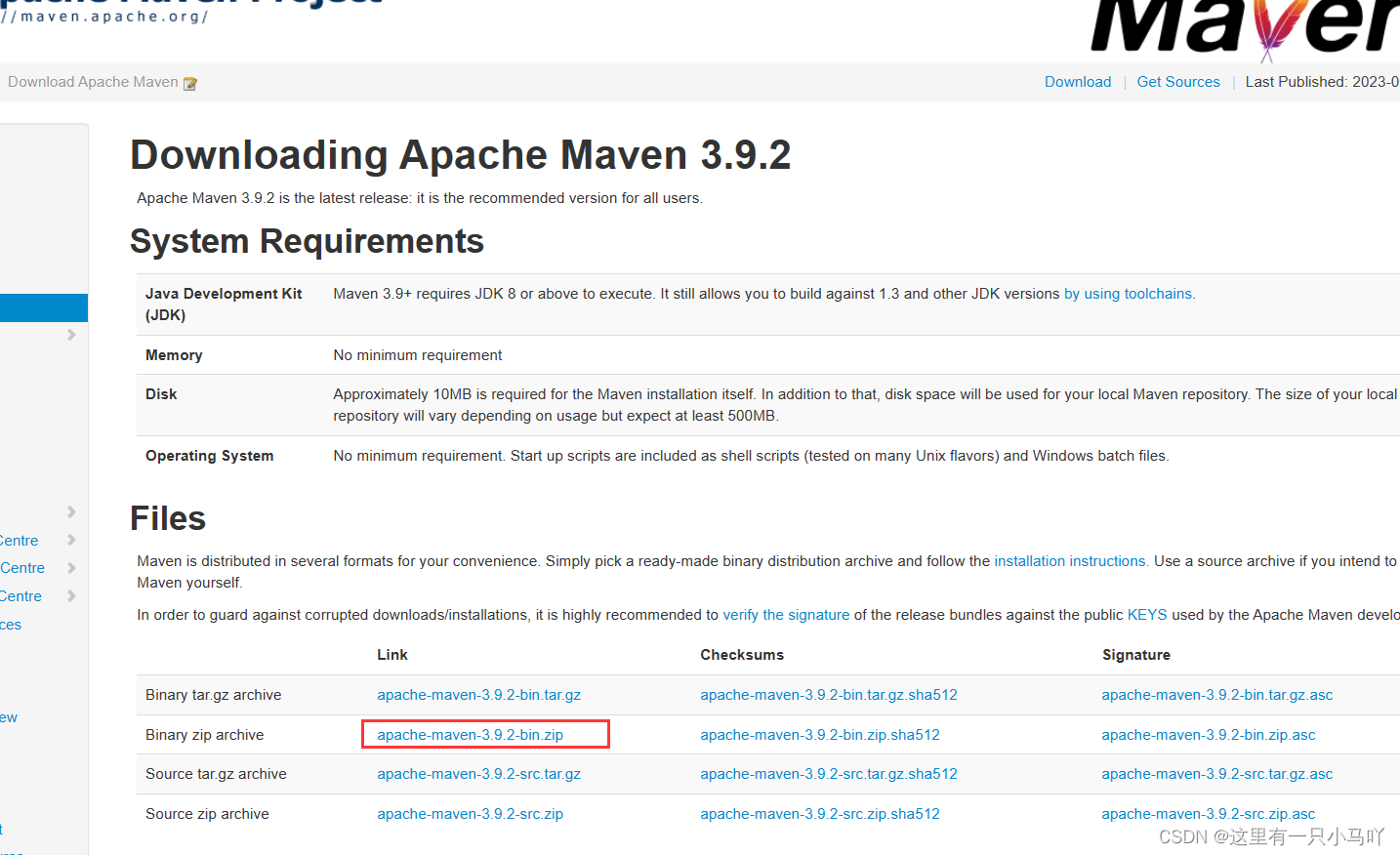1400x855 pixels.
Task: Click the 'Java Development Kit (JDK)' row label
Action: pyautogui.click(x=224, y=305)
